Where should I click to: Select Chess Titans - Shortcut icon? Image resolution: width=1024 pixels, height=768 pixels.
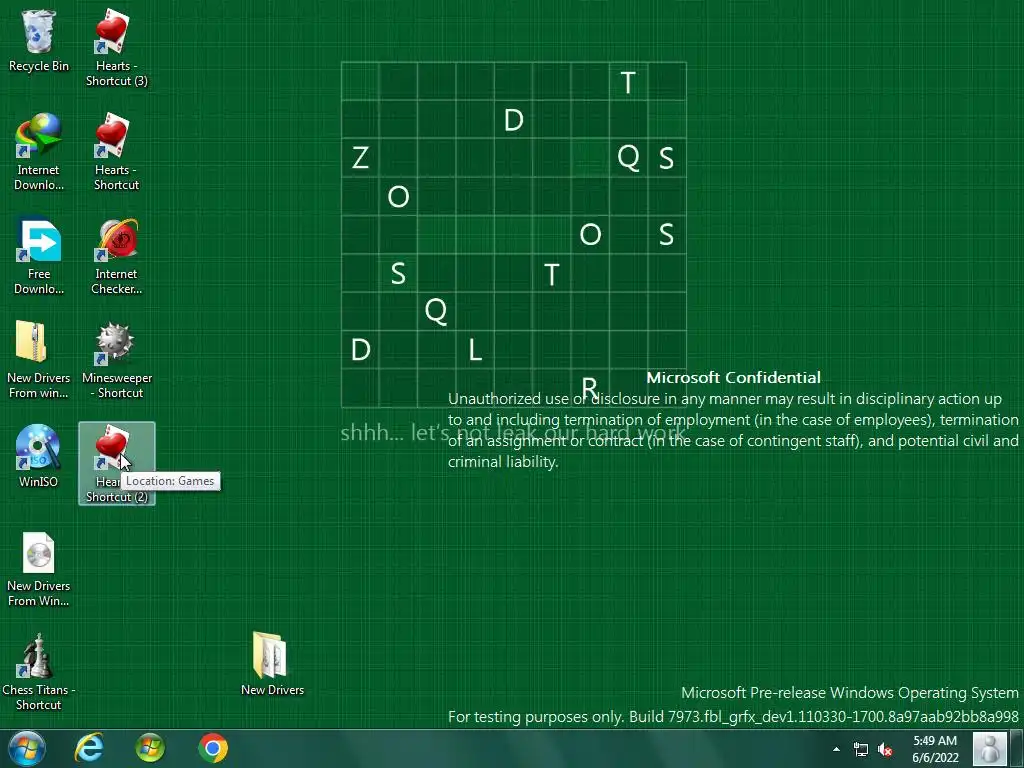(39, 672)
